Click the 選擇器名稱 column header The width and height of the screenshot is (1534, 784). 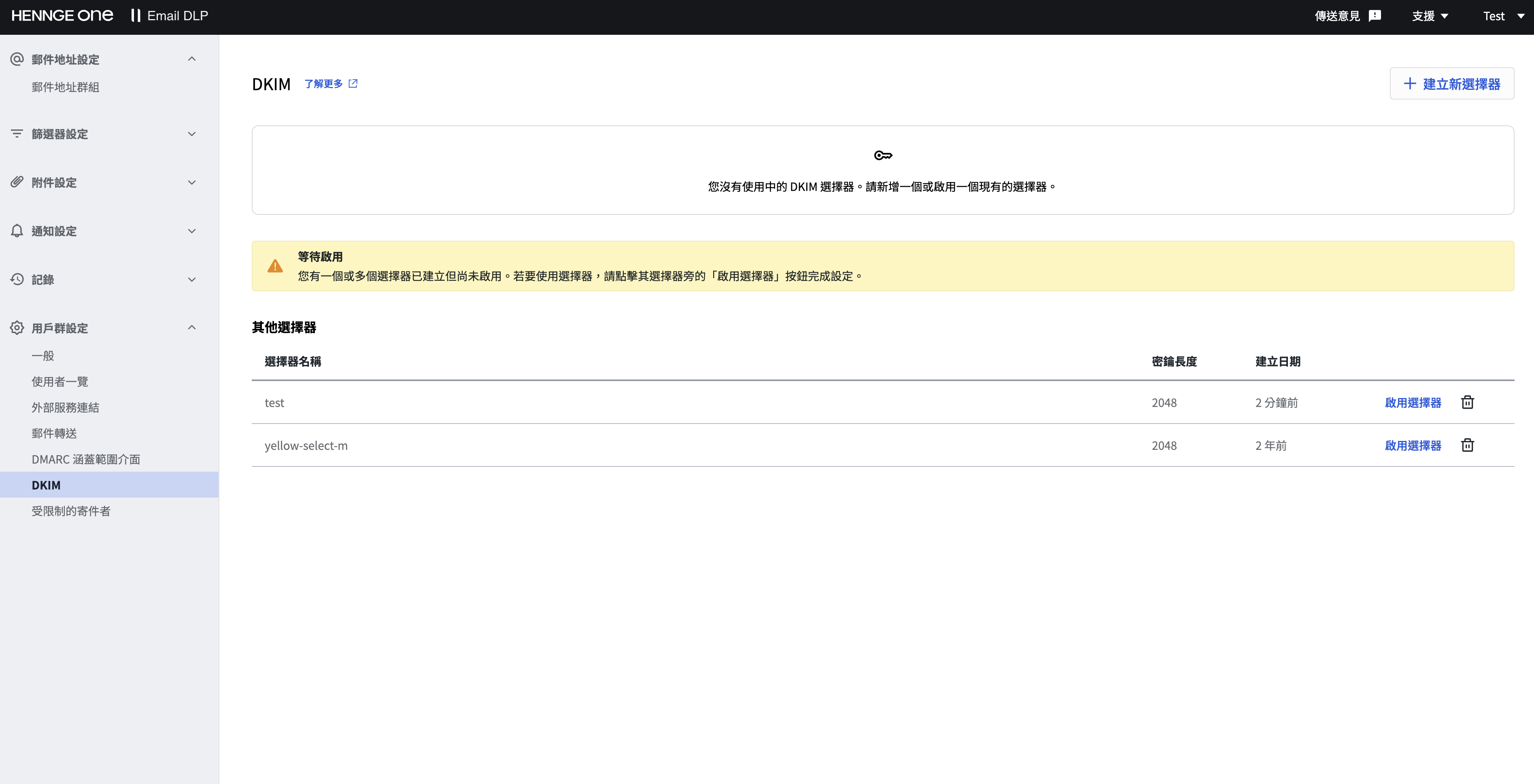293,361
